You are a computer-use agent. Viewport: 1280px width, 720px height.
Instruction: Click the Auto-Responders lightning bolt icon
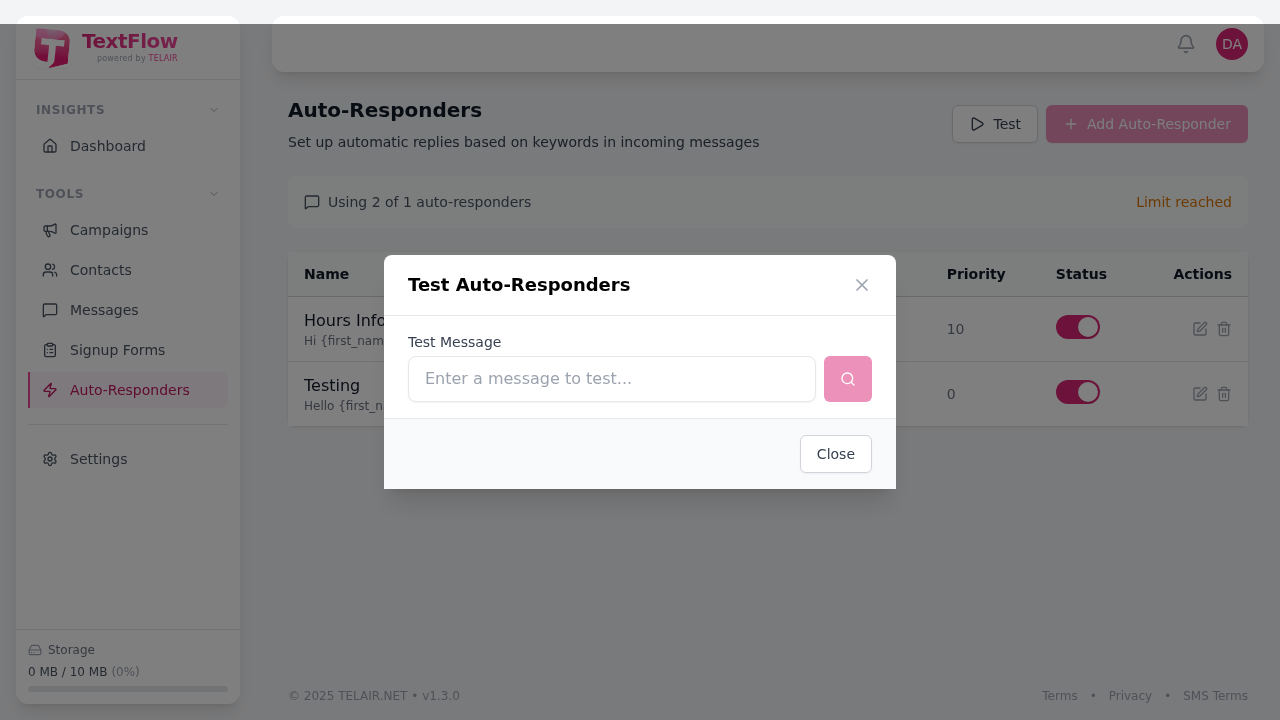(49, 390)
